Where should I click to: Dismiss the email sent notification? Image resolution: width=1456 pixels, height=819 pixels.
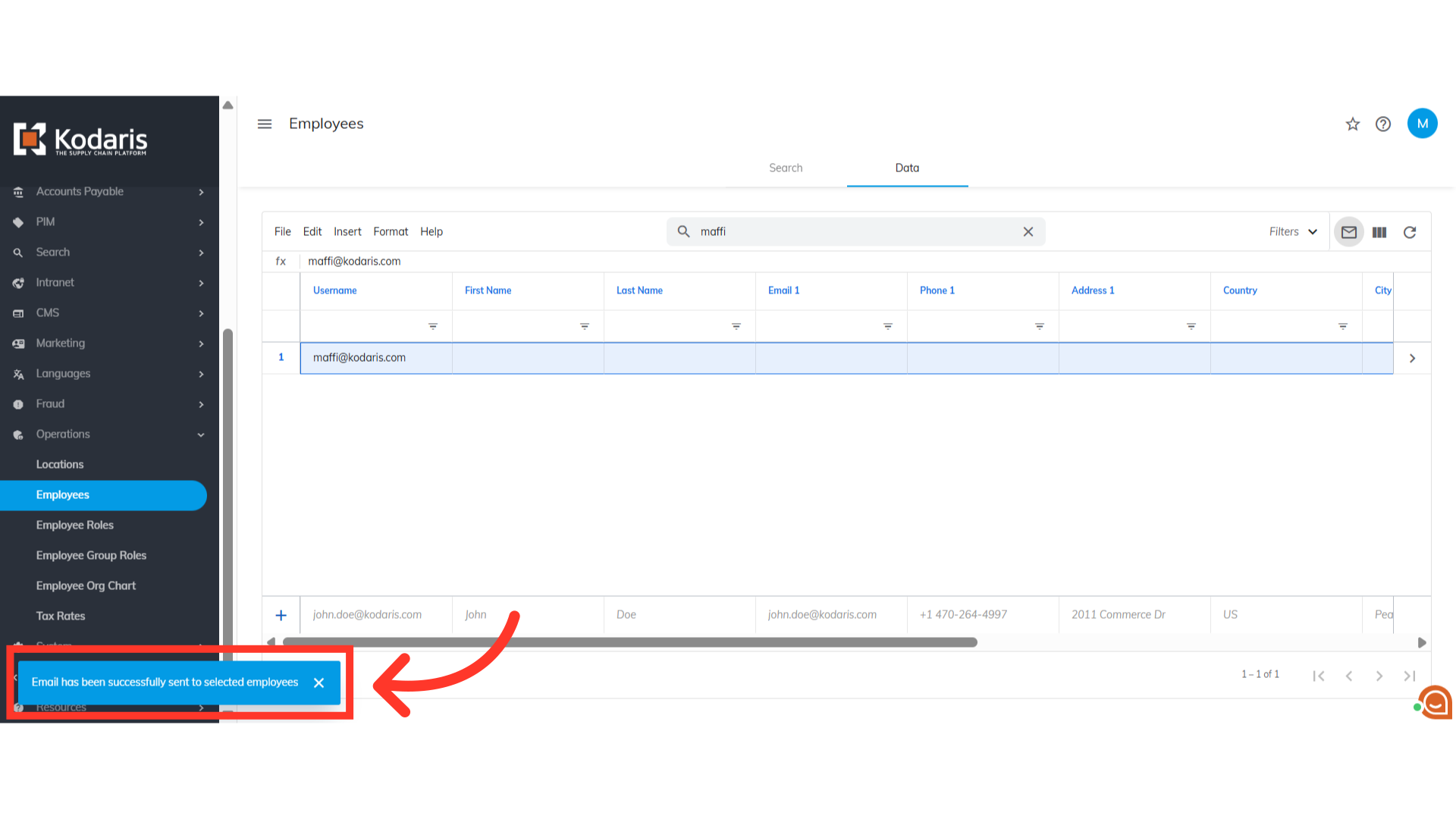click(319, 682)
